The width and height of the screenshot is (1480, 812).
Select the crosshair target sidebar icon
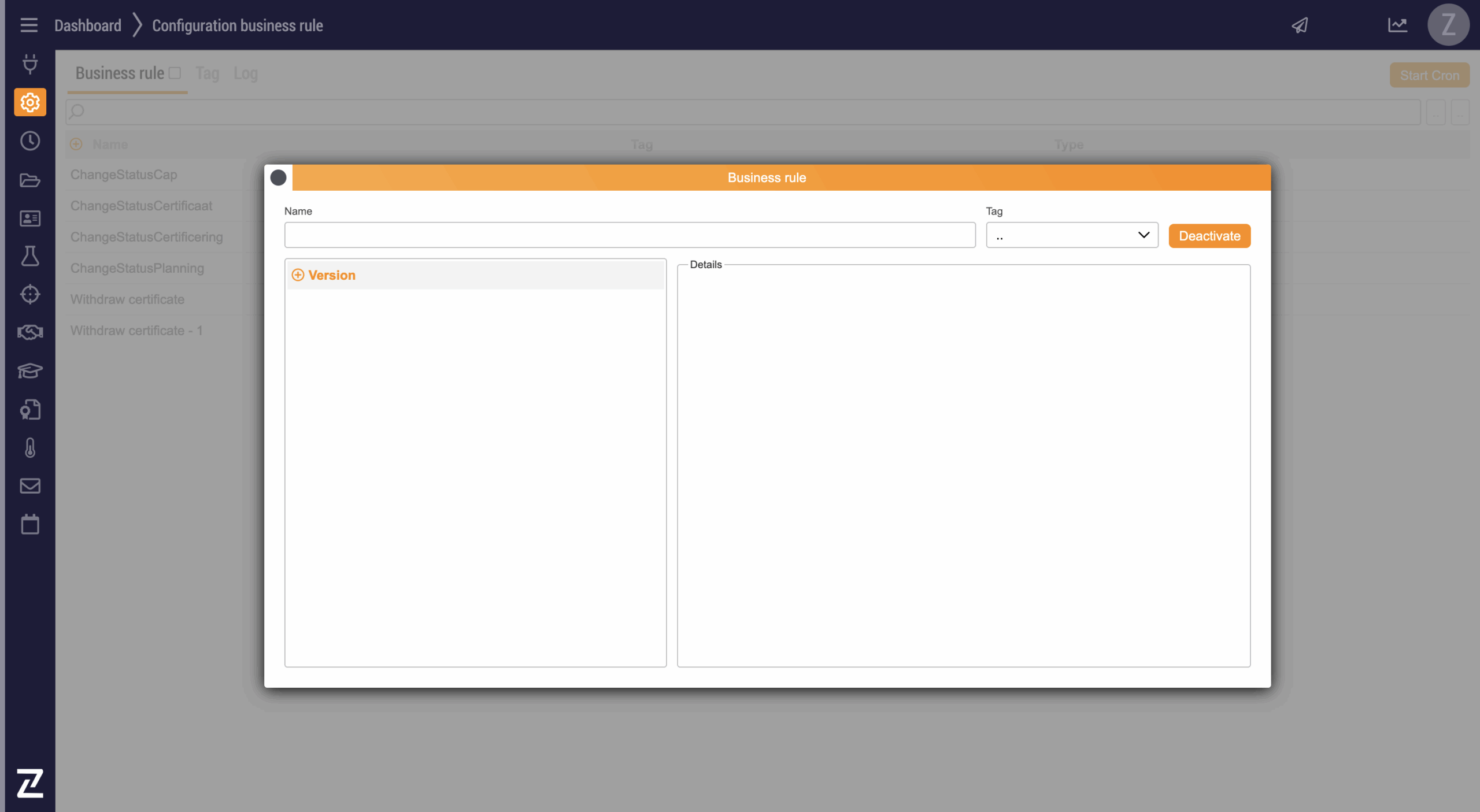point(30,294)
